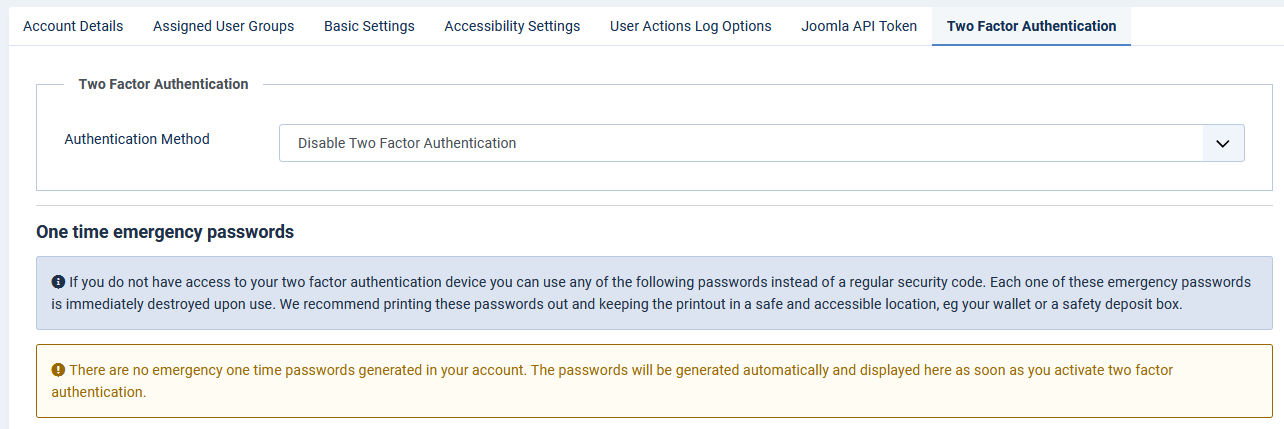This screenshot has height=429, width=1284.
Task: Click the Authentication Method field label
Action: click(x=137, y=139)
